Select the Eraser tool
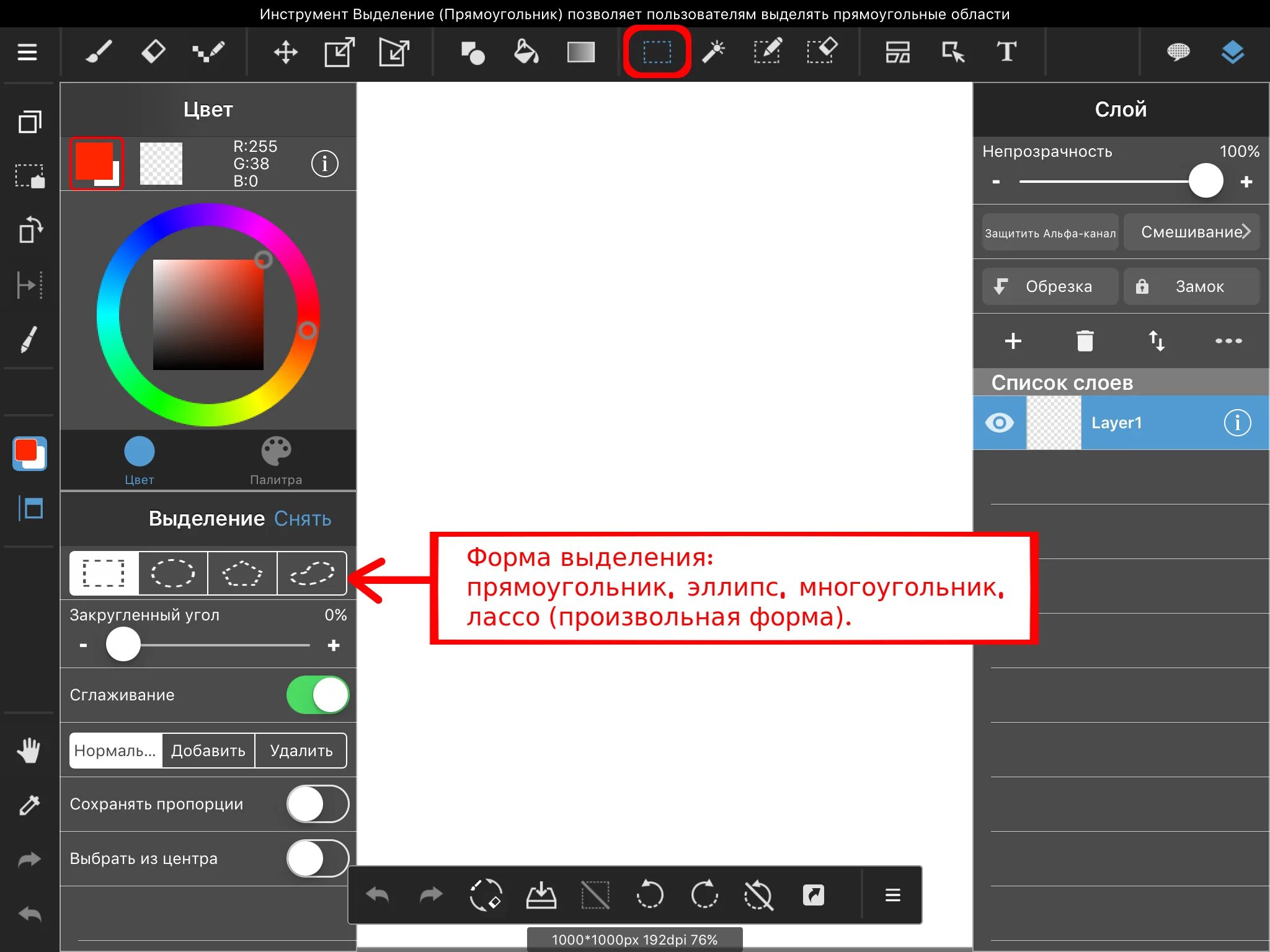Image resolution: width=1270 pixels, height=952 pixels. pos(153,52)
